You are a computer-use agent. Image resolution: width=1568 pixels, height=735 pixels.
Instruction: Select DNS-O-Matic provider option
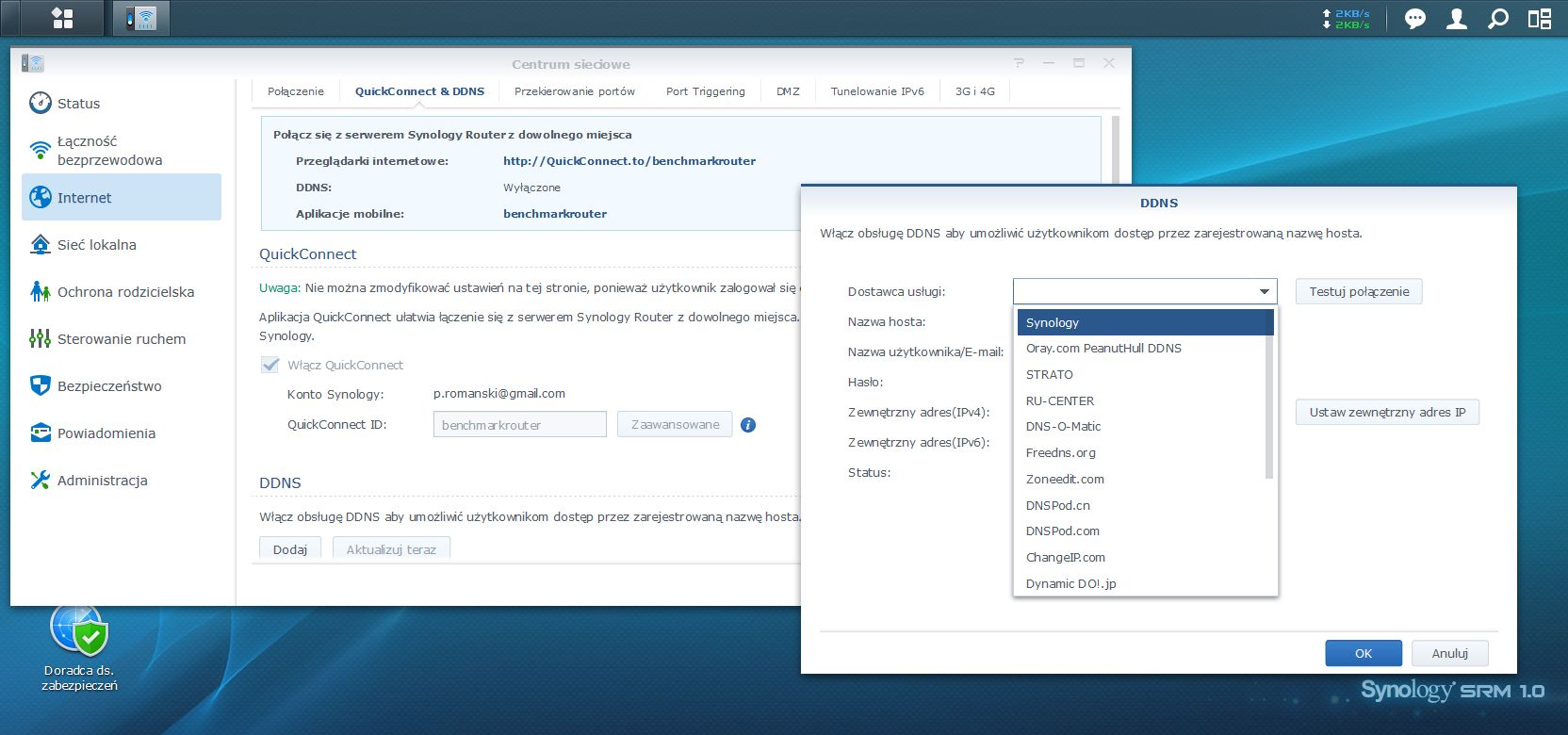coord(1145,427)
